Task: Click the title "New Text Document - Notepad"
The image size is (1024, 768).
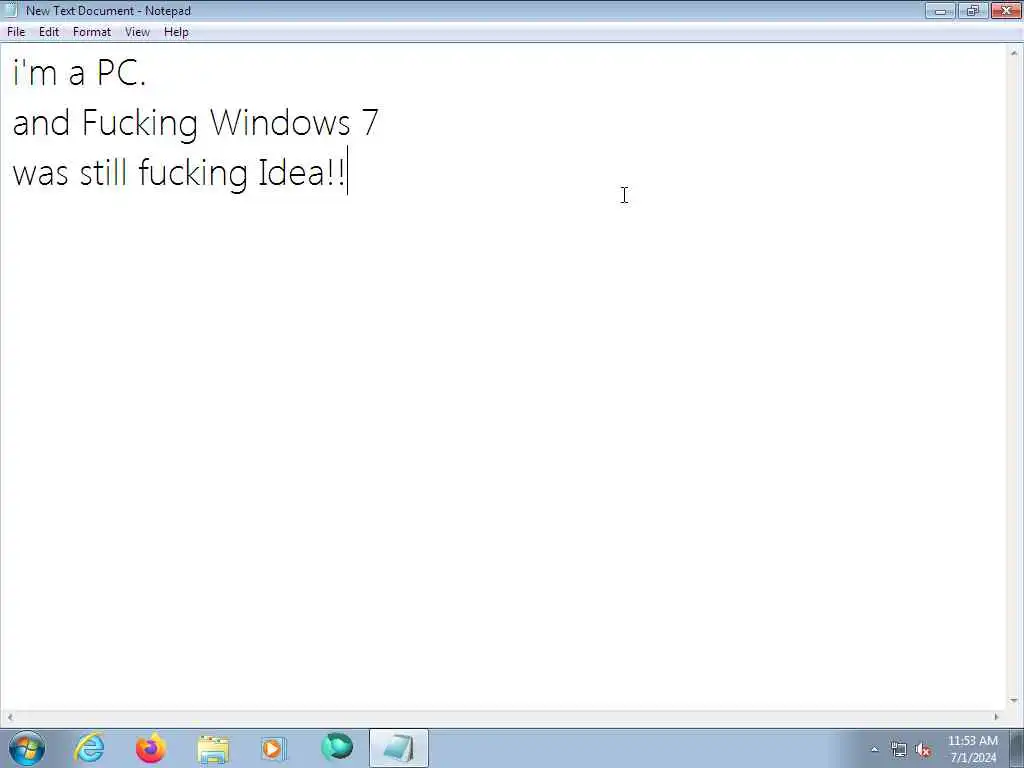Action: 108,10
